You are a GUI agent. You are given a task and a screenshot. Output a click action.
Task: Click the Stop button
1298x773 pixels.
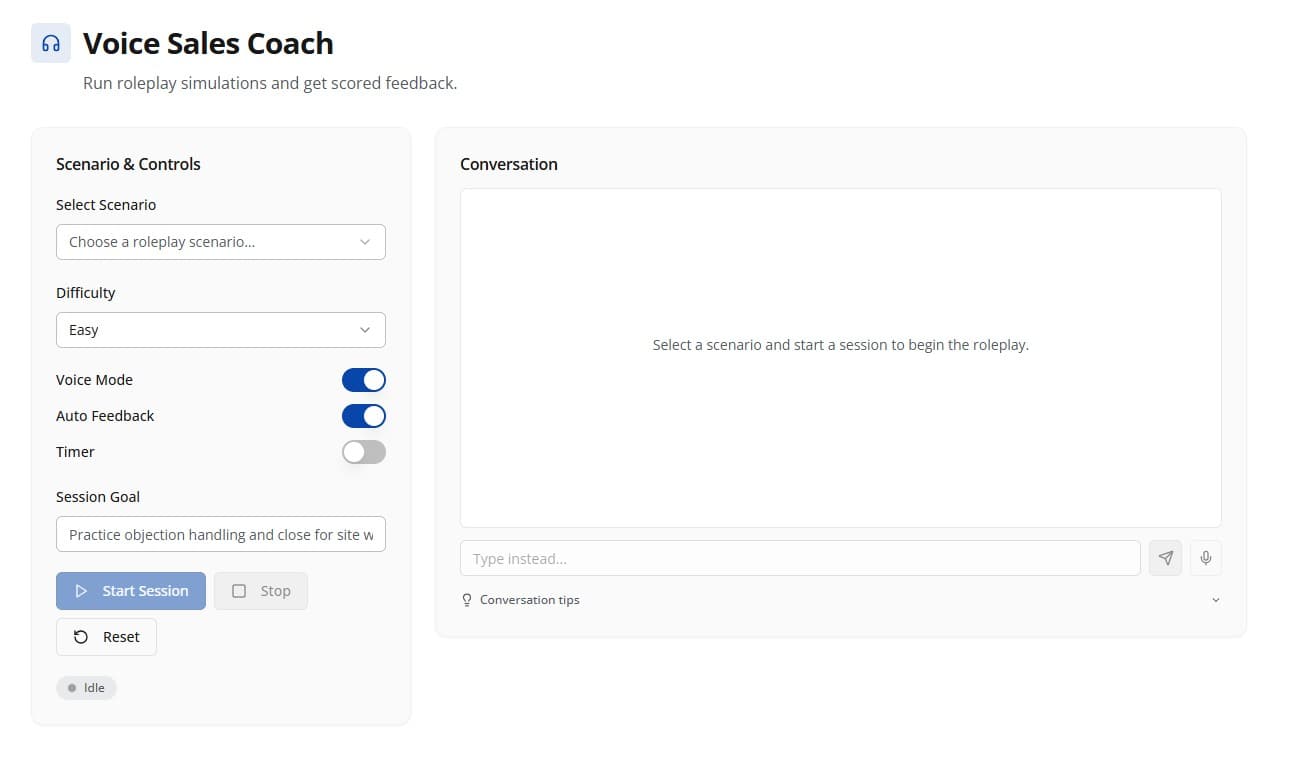tap(261, 591)
